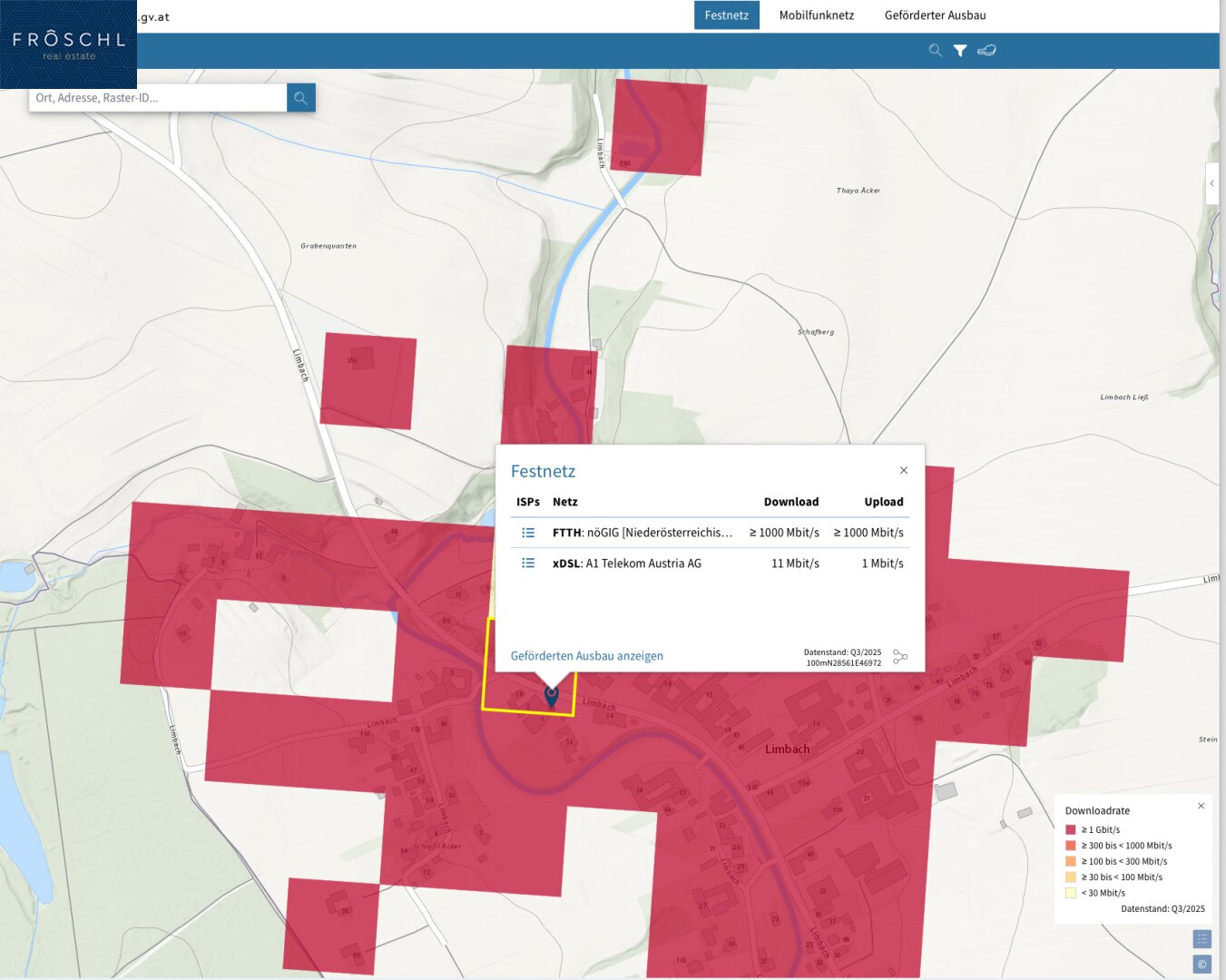This screenshot has height=980, width=1226.
Task: Select the Festnetz tab
Action: [726, 15]
